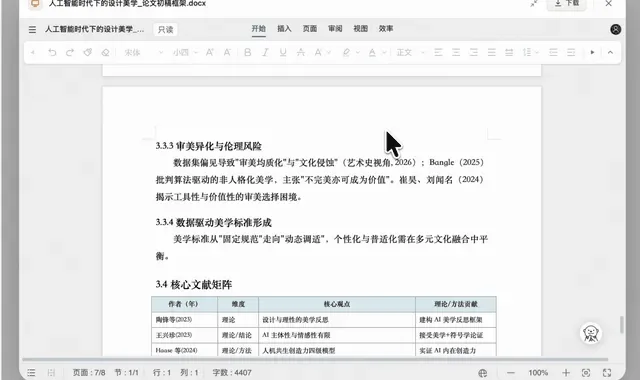
Task: Show more toolbar items with right arrow
Action: click(592, 52)
